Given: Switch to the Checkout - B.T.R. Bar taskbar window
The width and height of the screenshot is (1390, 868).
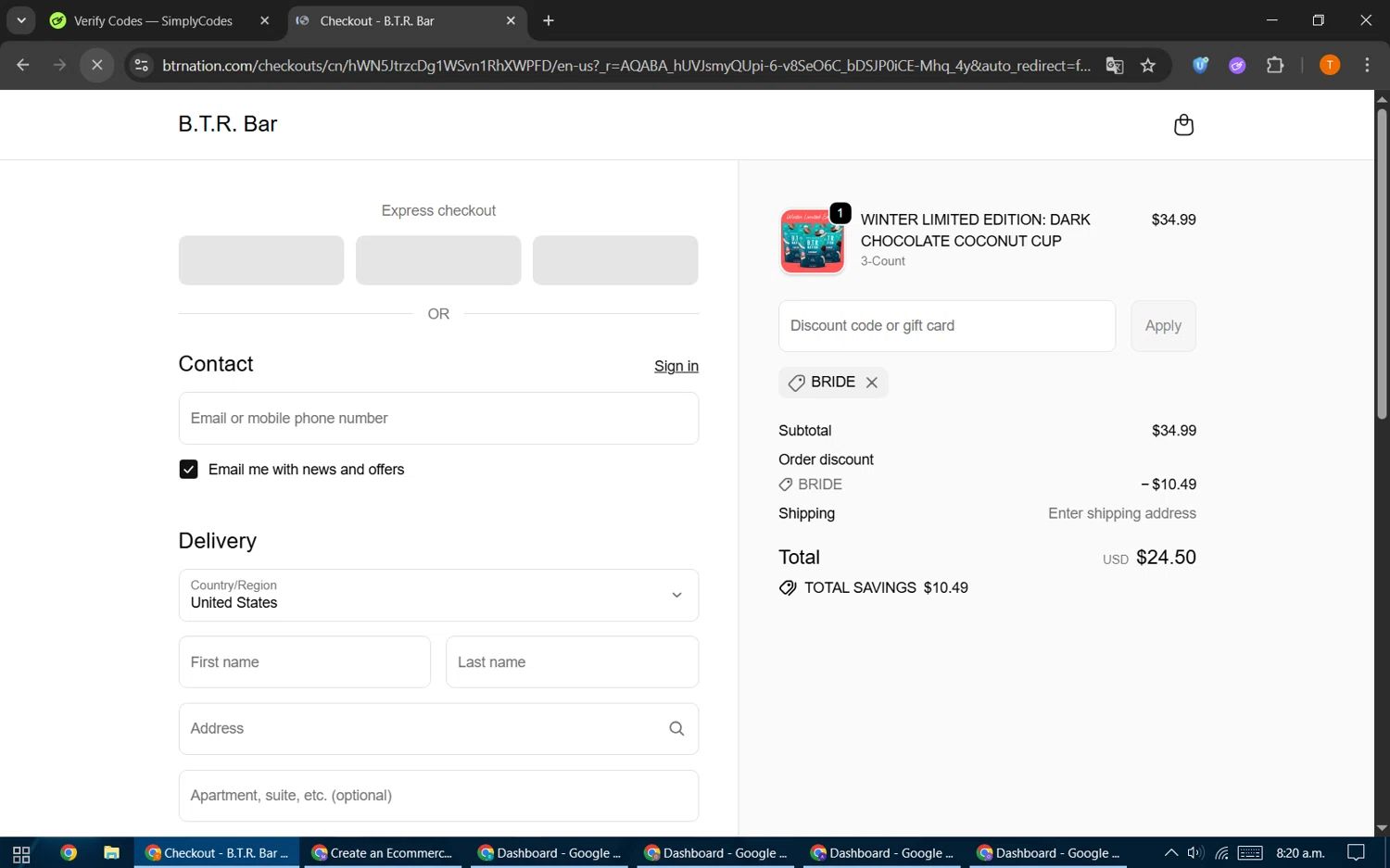Looking at the screenshot, I should tap(218, 853).
